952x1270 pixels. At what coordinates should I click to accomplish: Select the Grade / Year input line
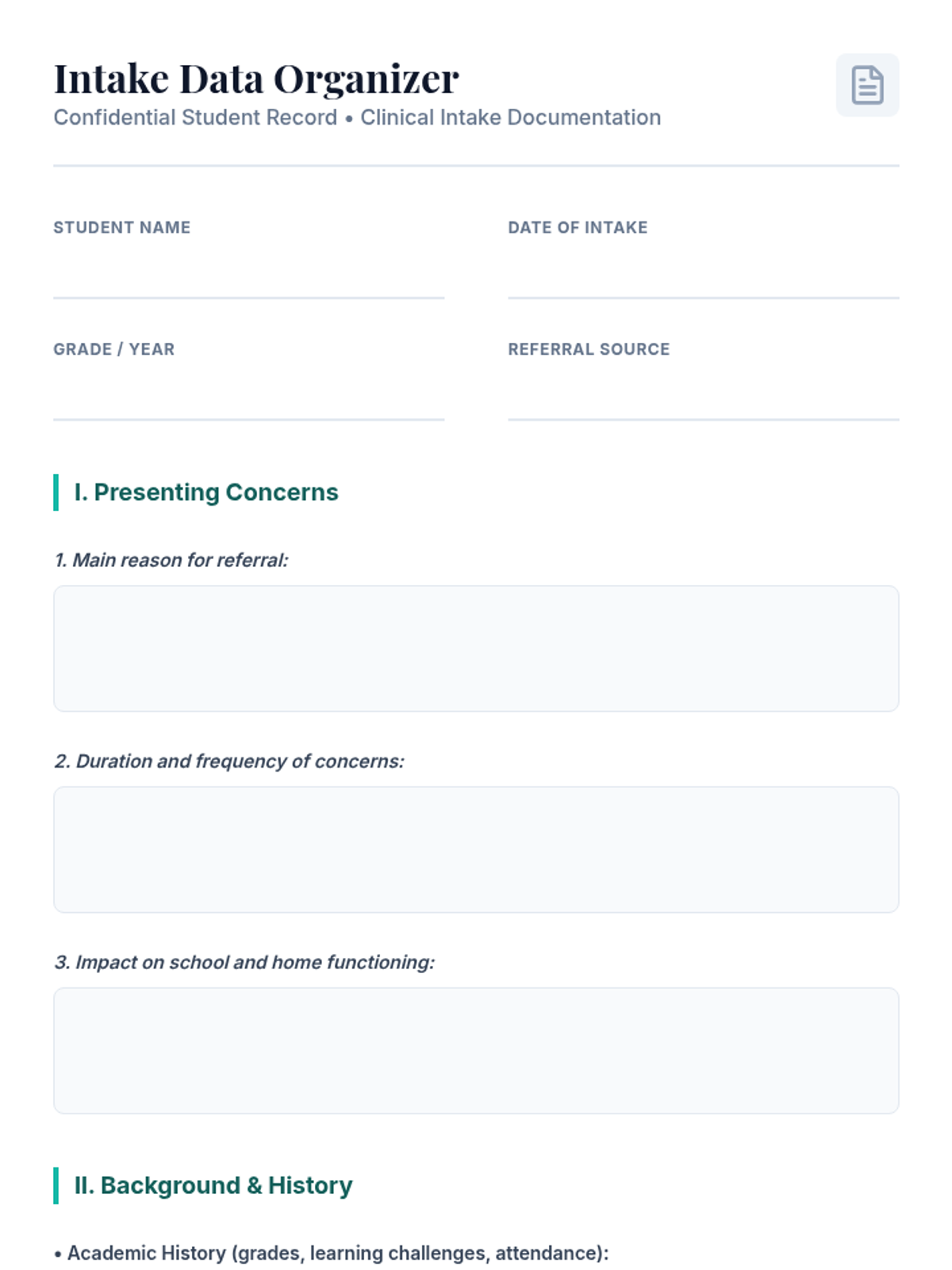tap(248, 398)
